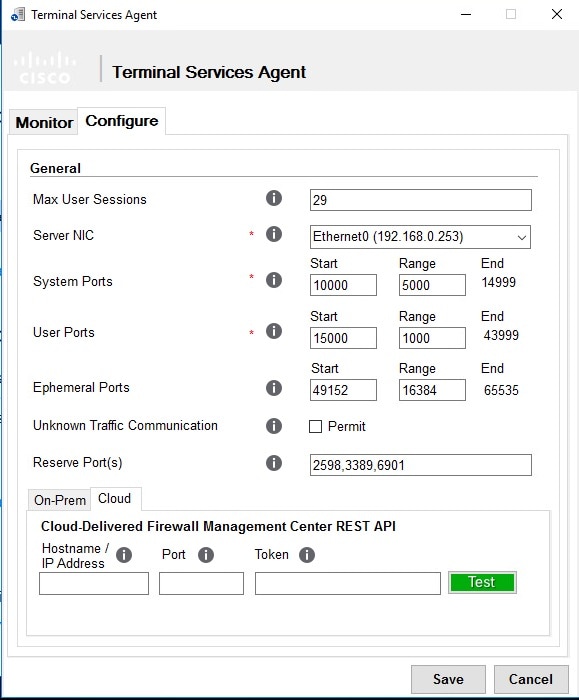
Task: Click the cloud Port input field
Action: coord(201,583)
